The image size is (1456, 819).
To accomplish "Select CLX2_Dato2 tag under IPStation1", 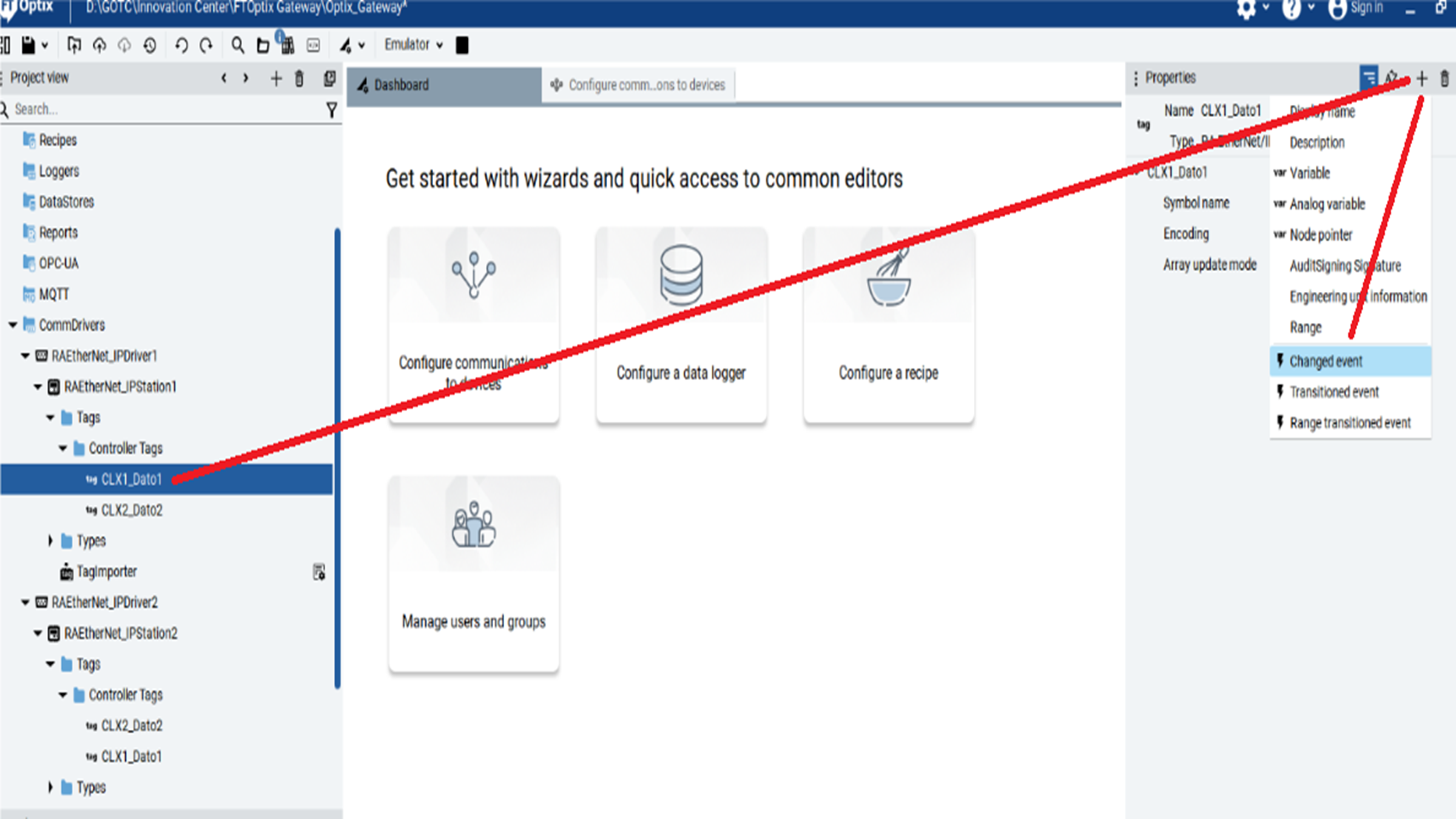I will [x=132, y=510].
